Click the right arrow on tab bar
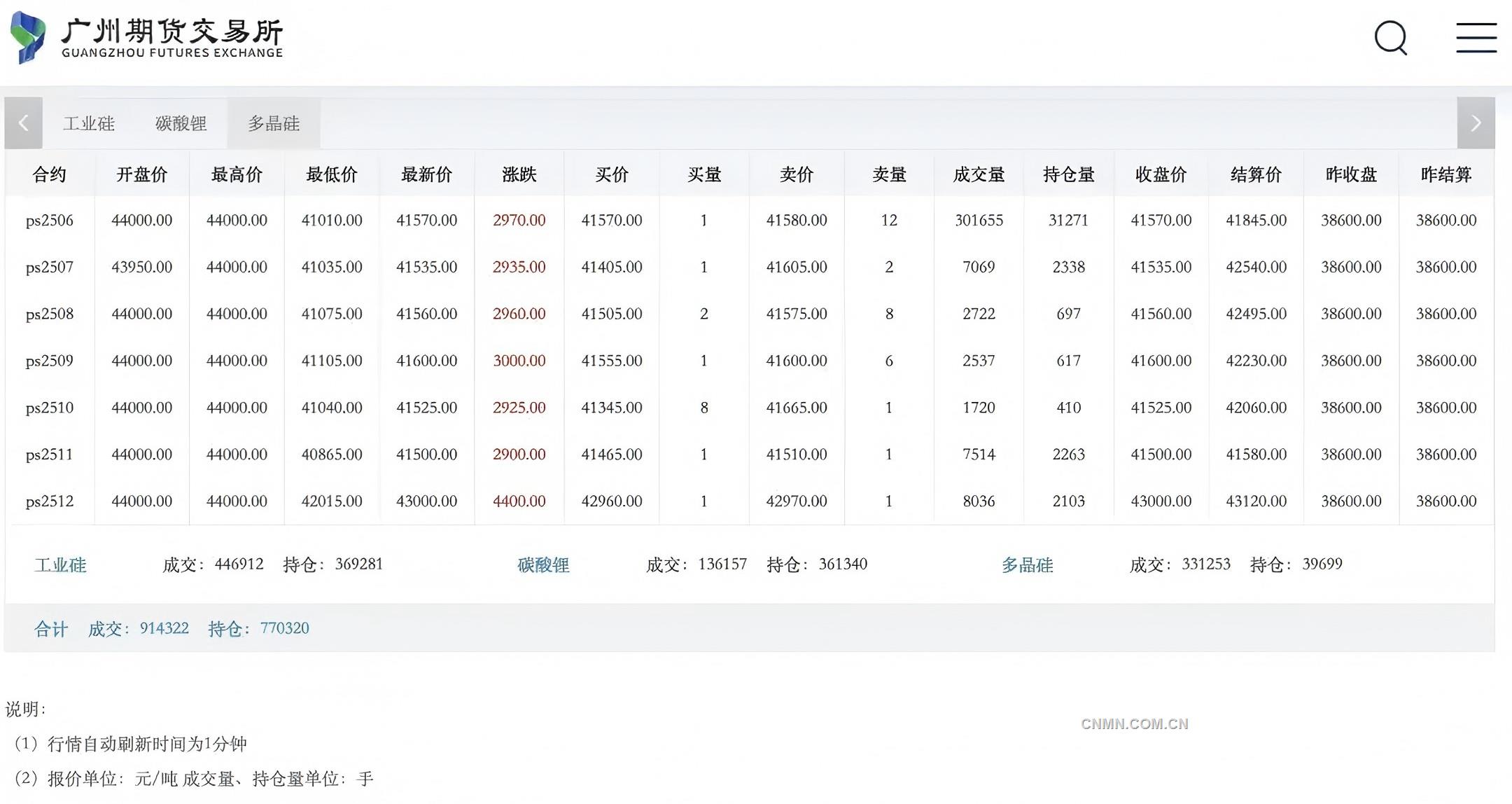The image size is (1512, 804). [x=1476, y=123]
